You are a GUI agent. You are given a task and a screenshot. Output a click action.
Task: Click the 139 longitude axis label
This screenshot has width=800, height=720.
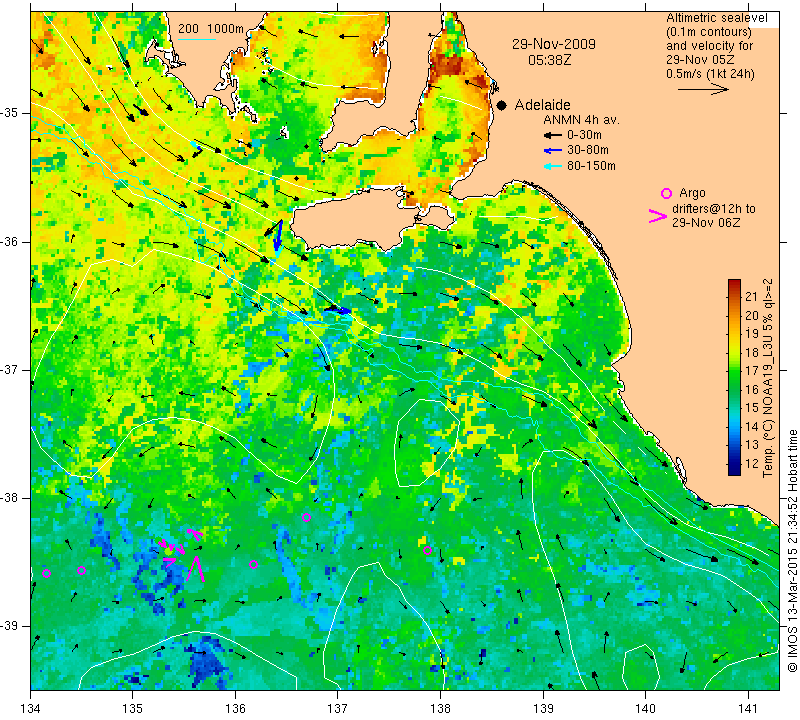[x=543, y=709]
